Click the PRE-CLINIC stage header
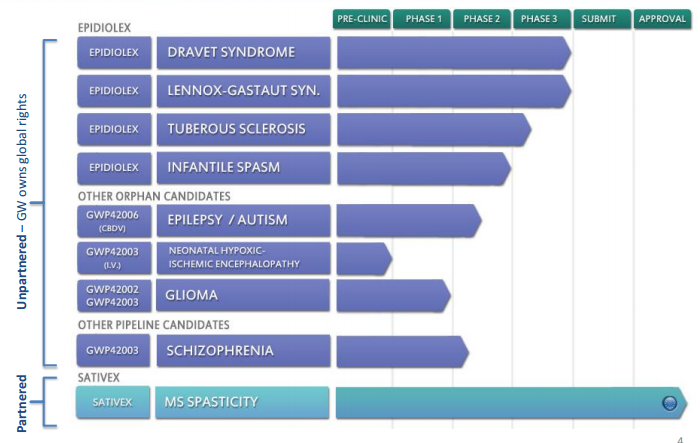Image resolution: width=700 pixels, height=443 pixels. tap(362, 19)
